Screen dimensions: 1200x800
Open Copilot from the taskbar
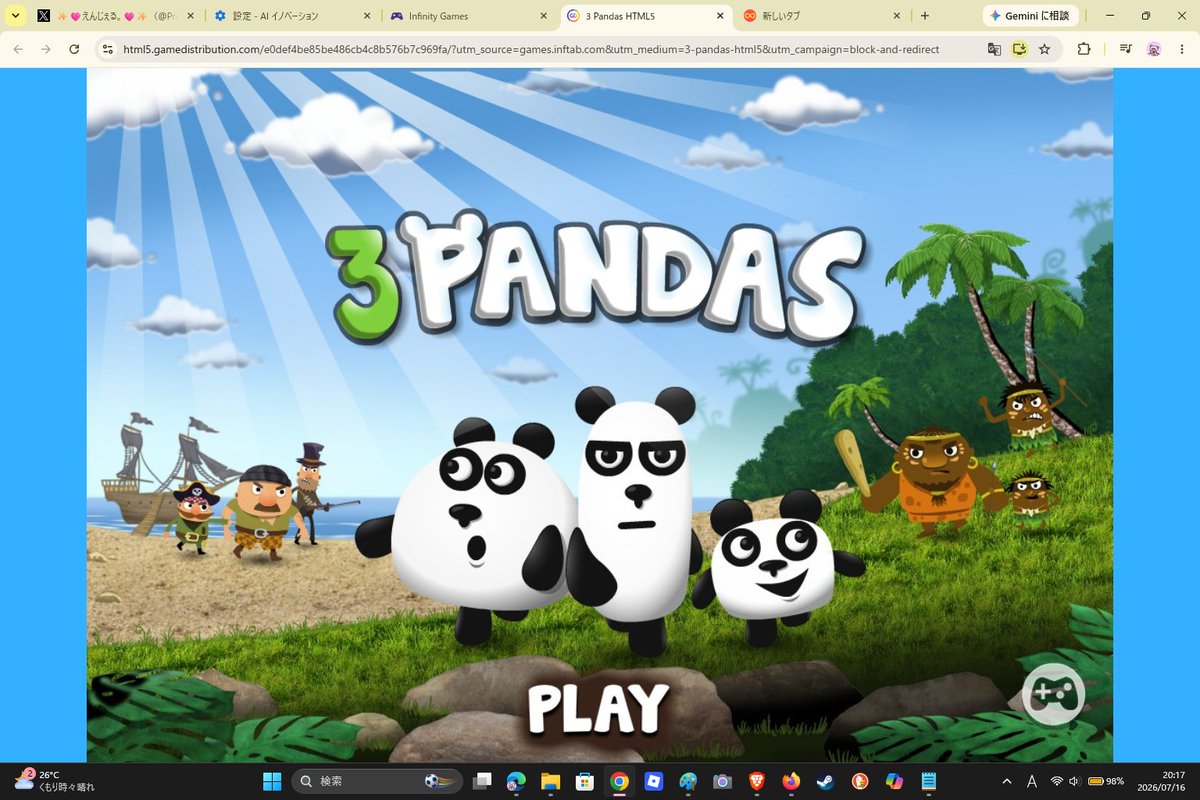point(894,781)
